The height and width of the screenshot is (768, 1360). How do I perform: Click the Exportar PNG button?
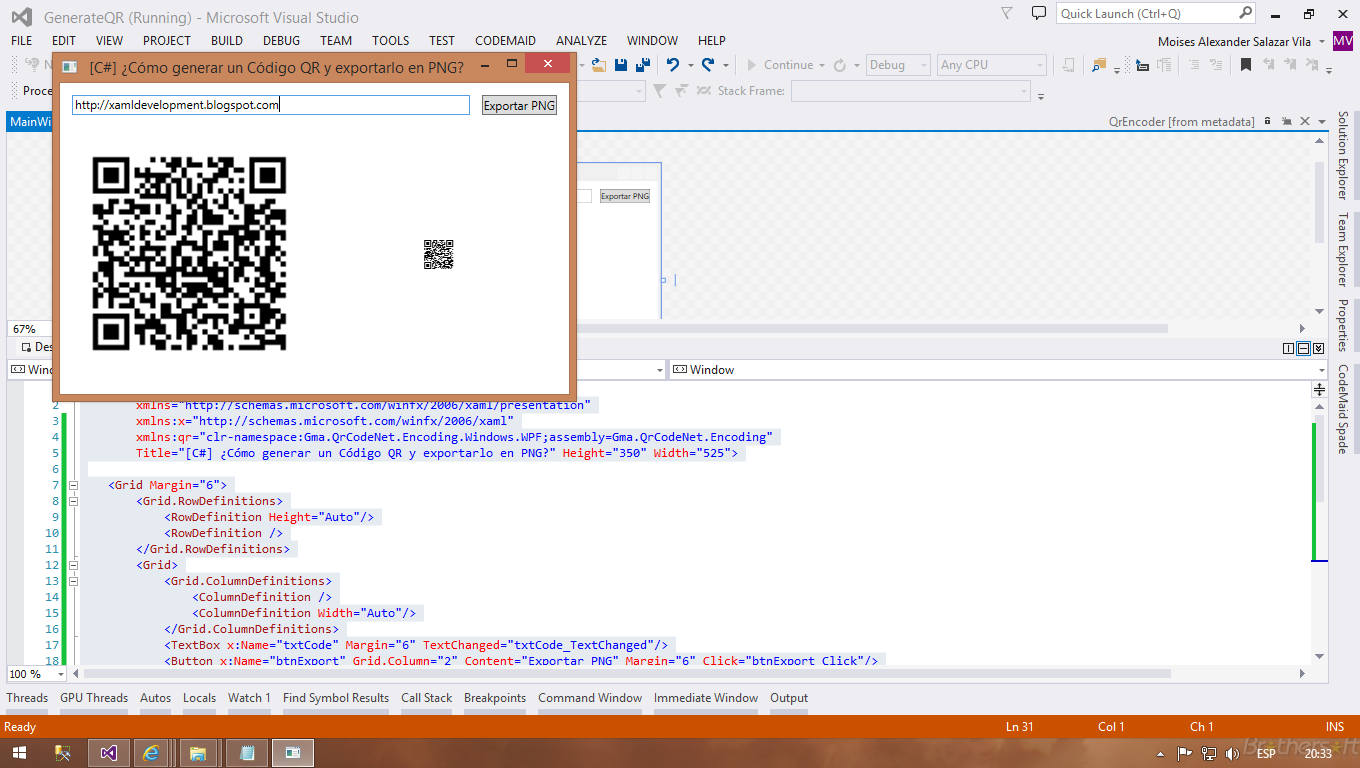518,104
